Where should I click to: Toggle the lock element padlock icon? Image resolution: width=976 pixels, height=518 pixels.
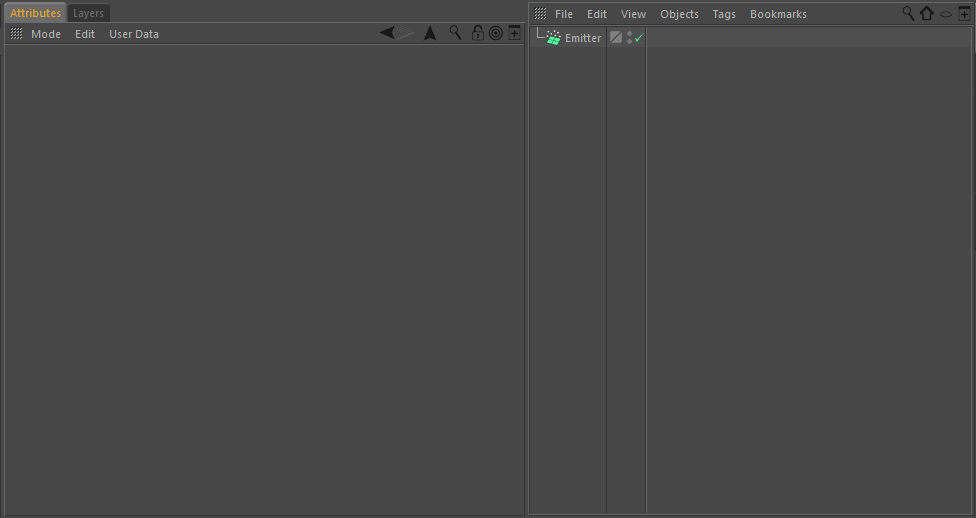point(478,33)
